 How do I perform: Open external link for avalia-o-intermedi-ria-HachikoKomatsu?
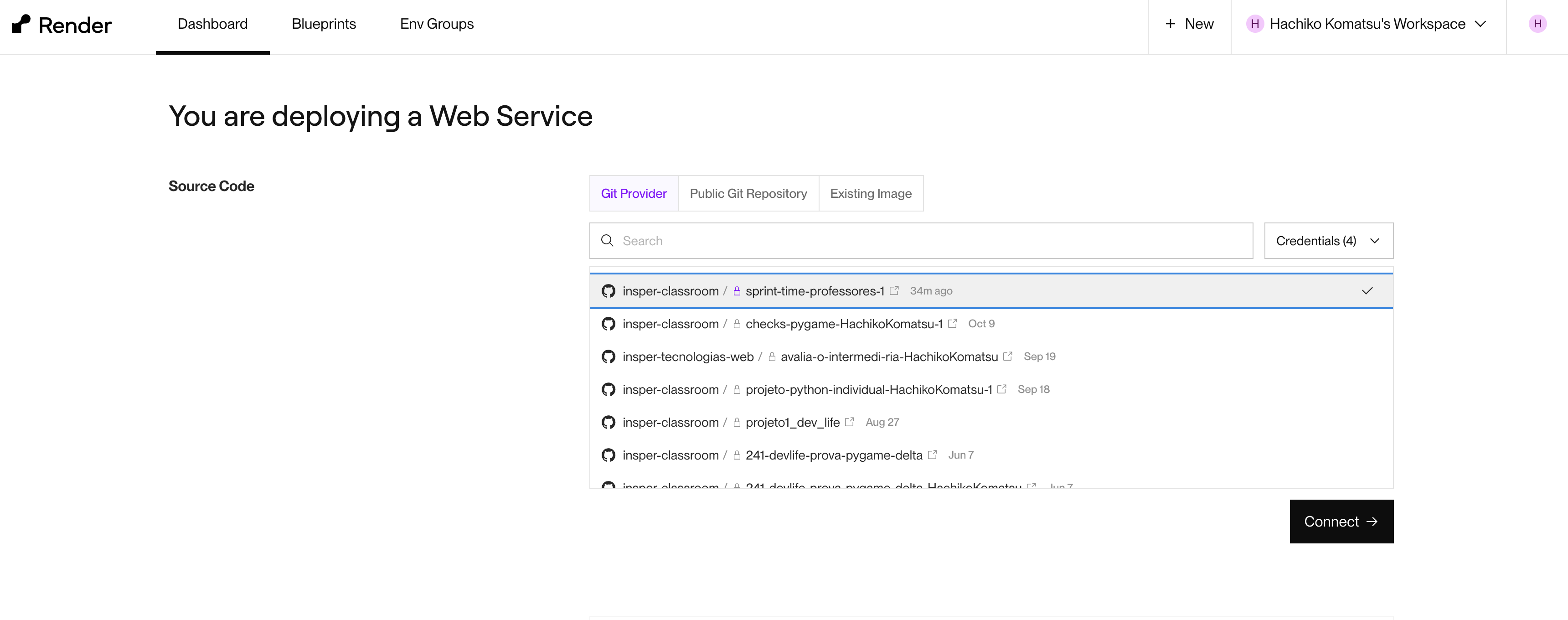coord(1007,356)
